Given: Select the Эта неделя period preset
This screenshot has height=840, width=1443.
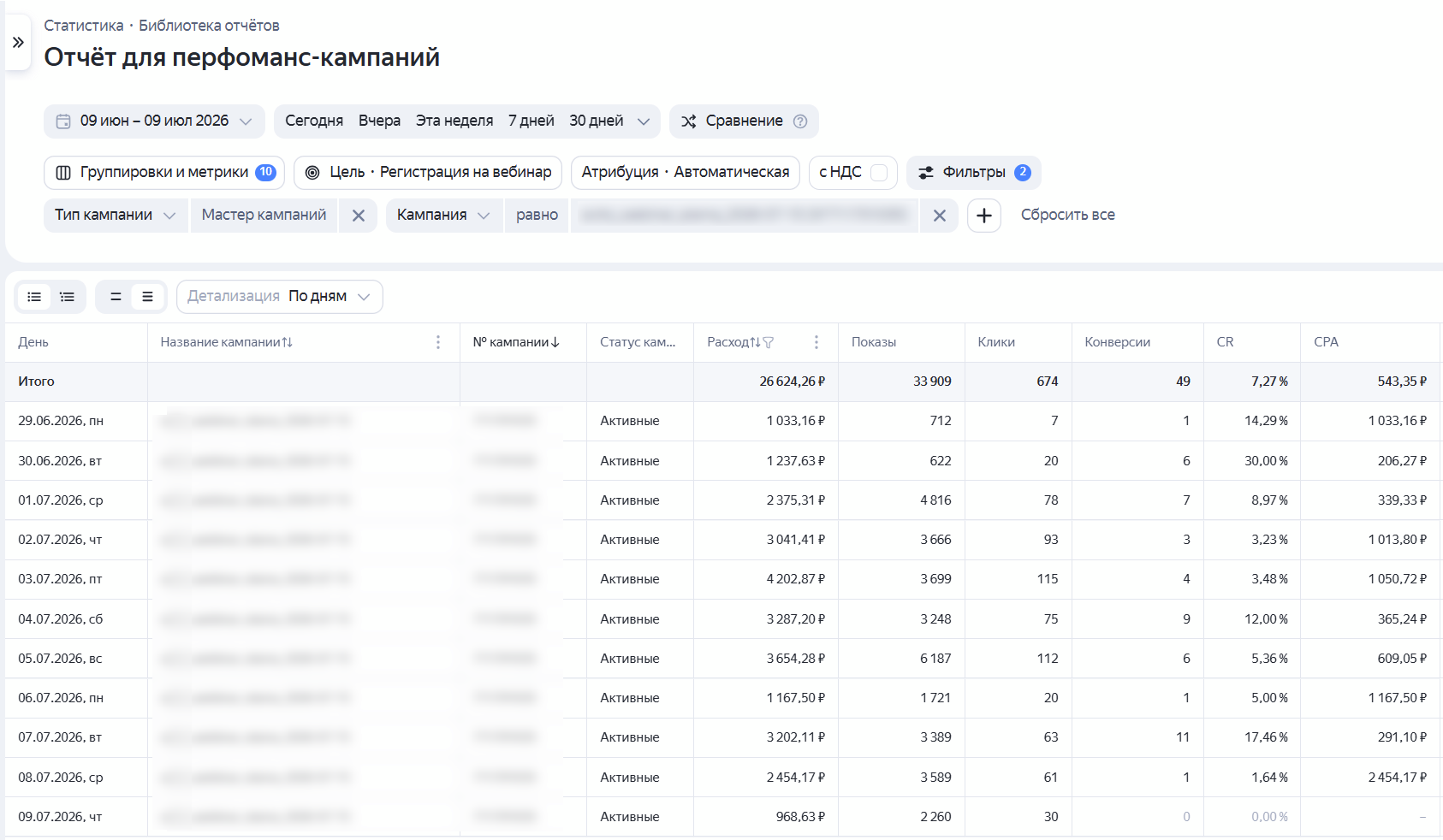Looking at the screenshot, I should click(x=454, y=121).
